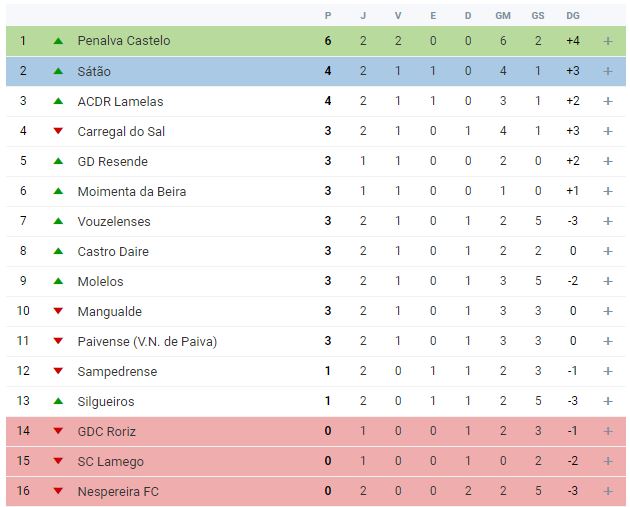The width and height of the screenshot is (630, 507).
Task: Sort table by P points column header
Action: [328, 15]
